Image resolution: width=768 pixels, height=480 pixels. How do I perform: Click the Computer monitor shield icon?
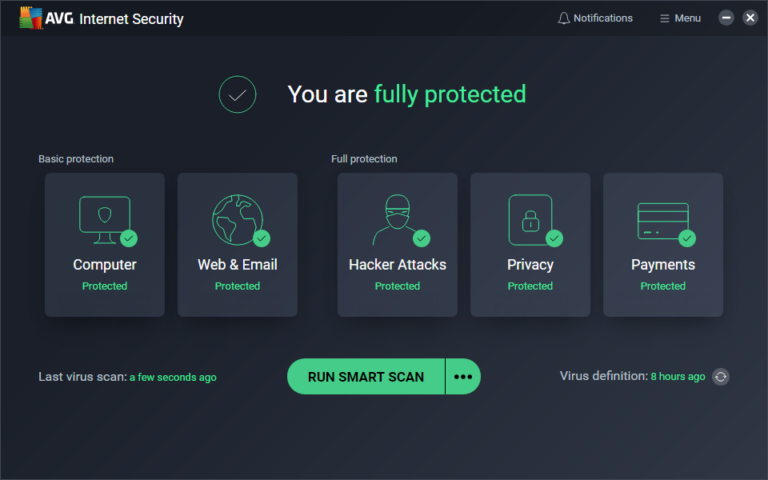click(x=103, y=218)
